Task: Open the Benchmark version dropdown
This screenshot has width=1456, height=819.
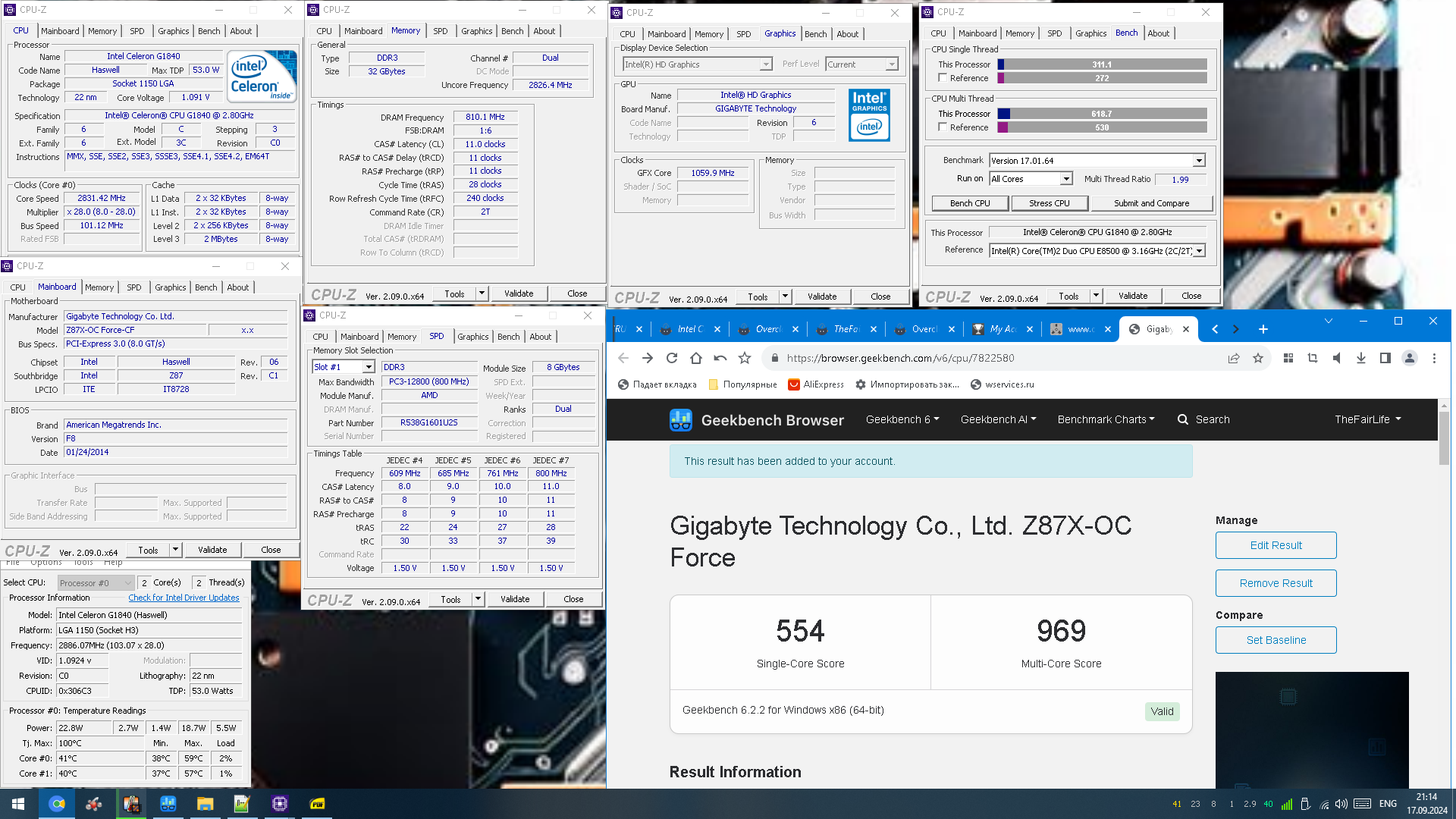Action: pyautogui.click(x=1199, y=161)
